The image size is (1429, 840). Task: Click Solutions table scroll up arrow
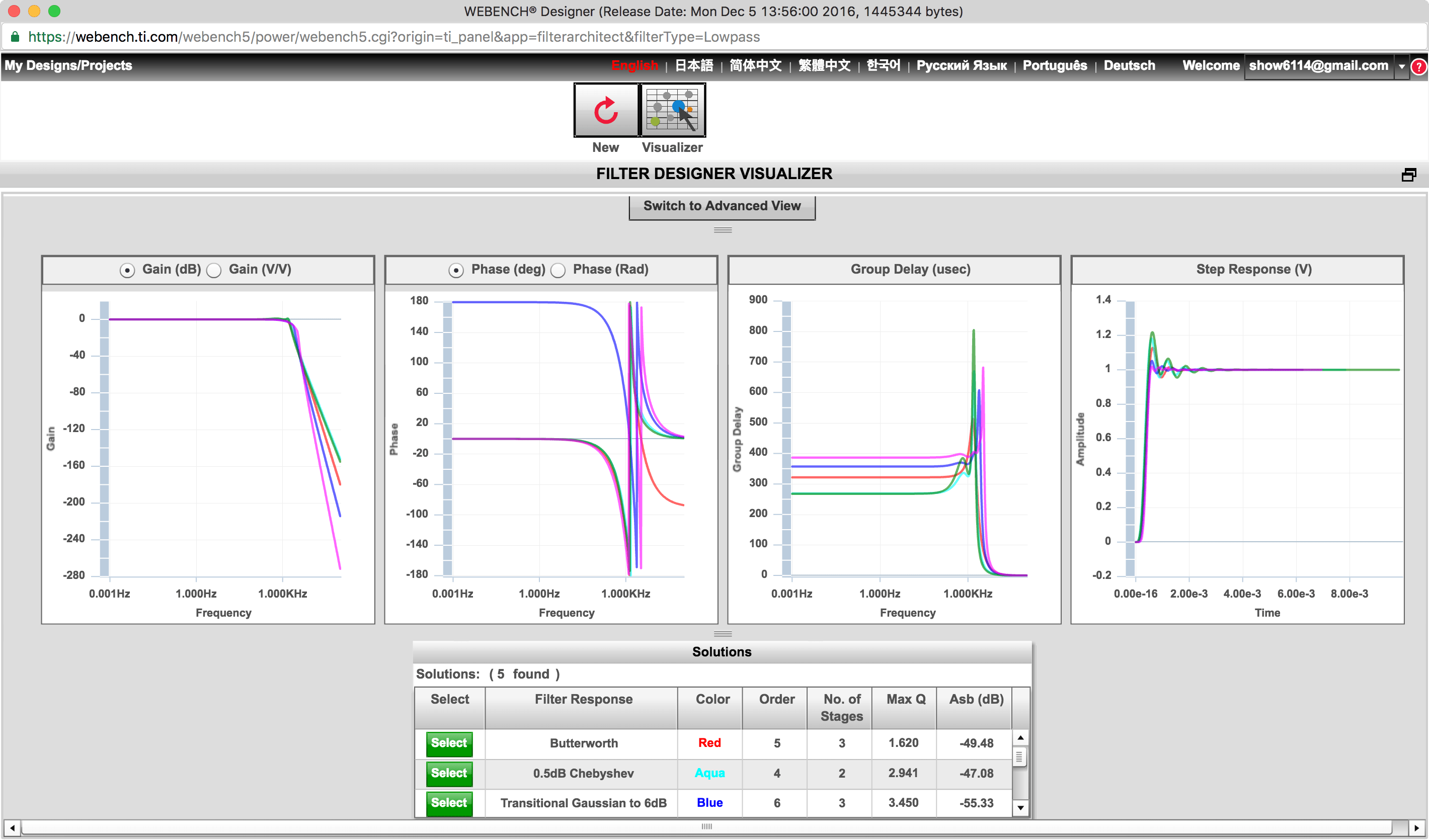[x=1020, y=738]
